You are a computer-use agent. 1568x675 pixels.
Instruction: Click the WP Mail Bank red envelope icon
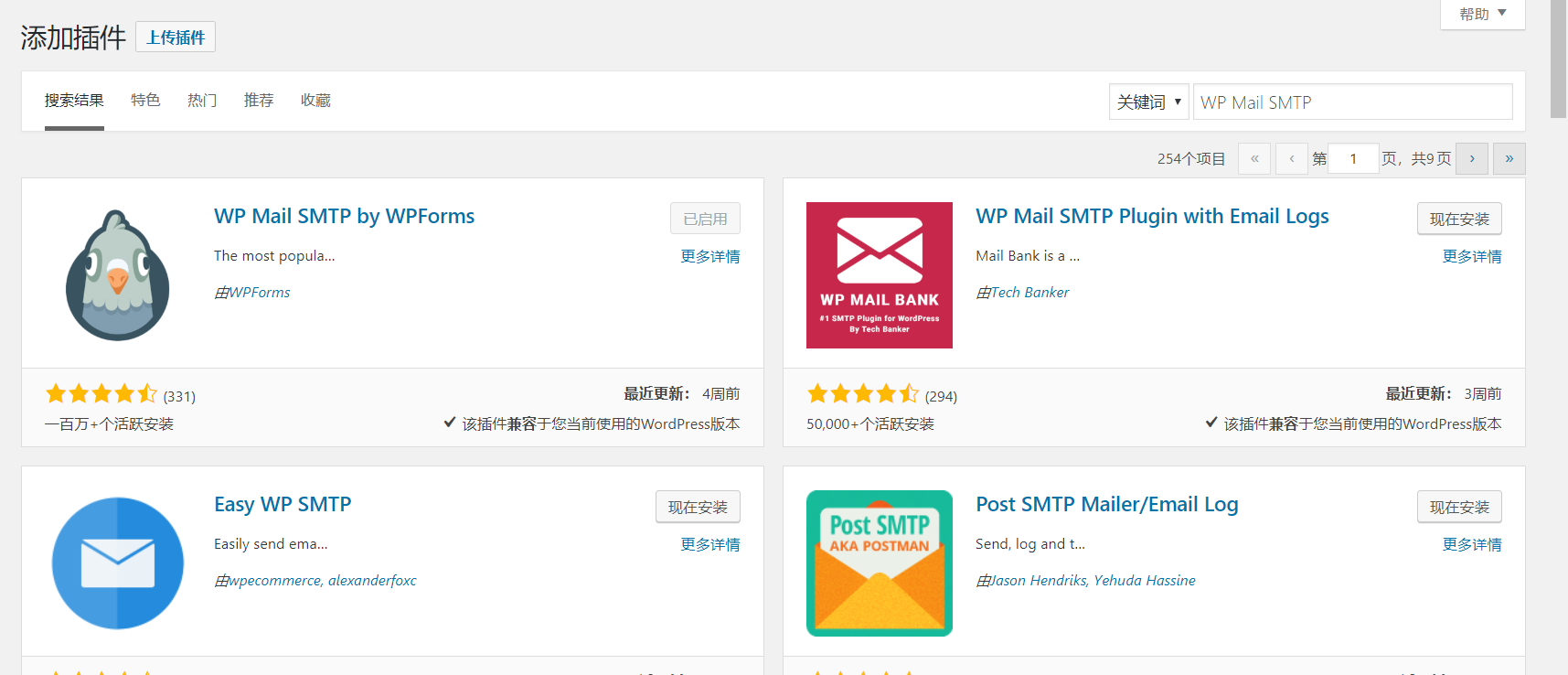click(x=879, y=275)
